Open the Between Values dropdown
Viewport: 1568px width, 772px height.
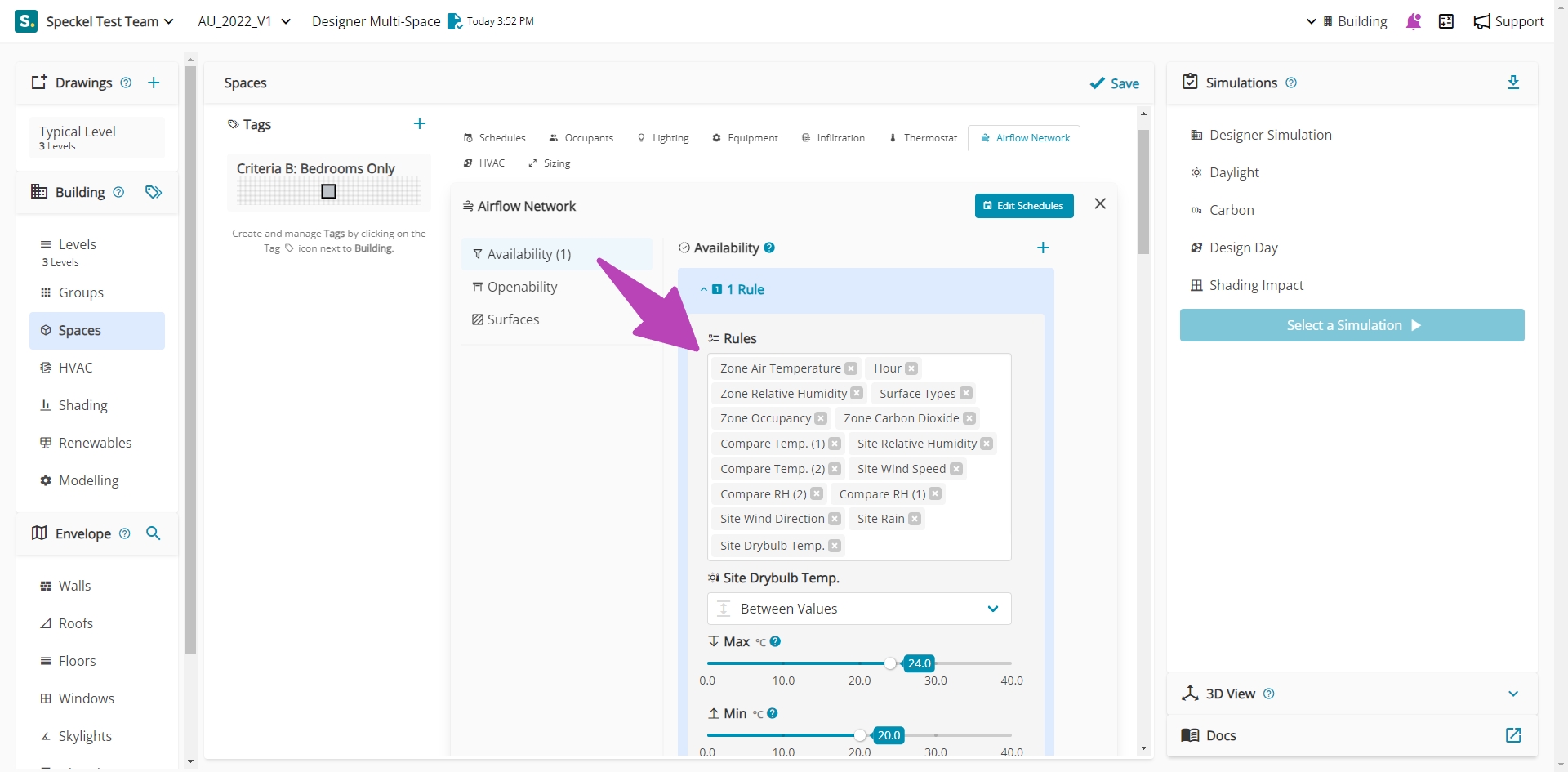859,609
